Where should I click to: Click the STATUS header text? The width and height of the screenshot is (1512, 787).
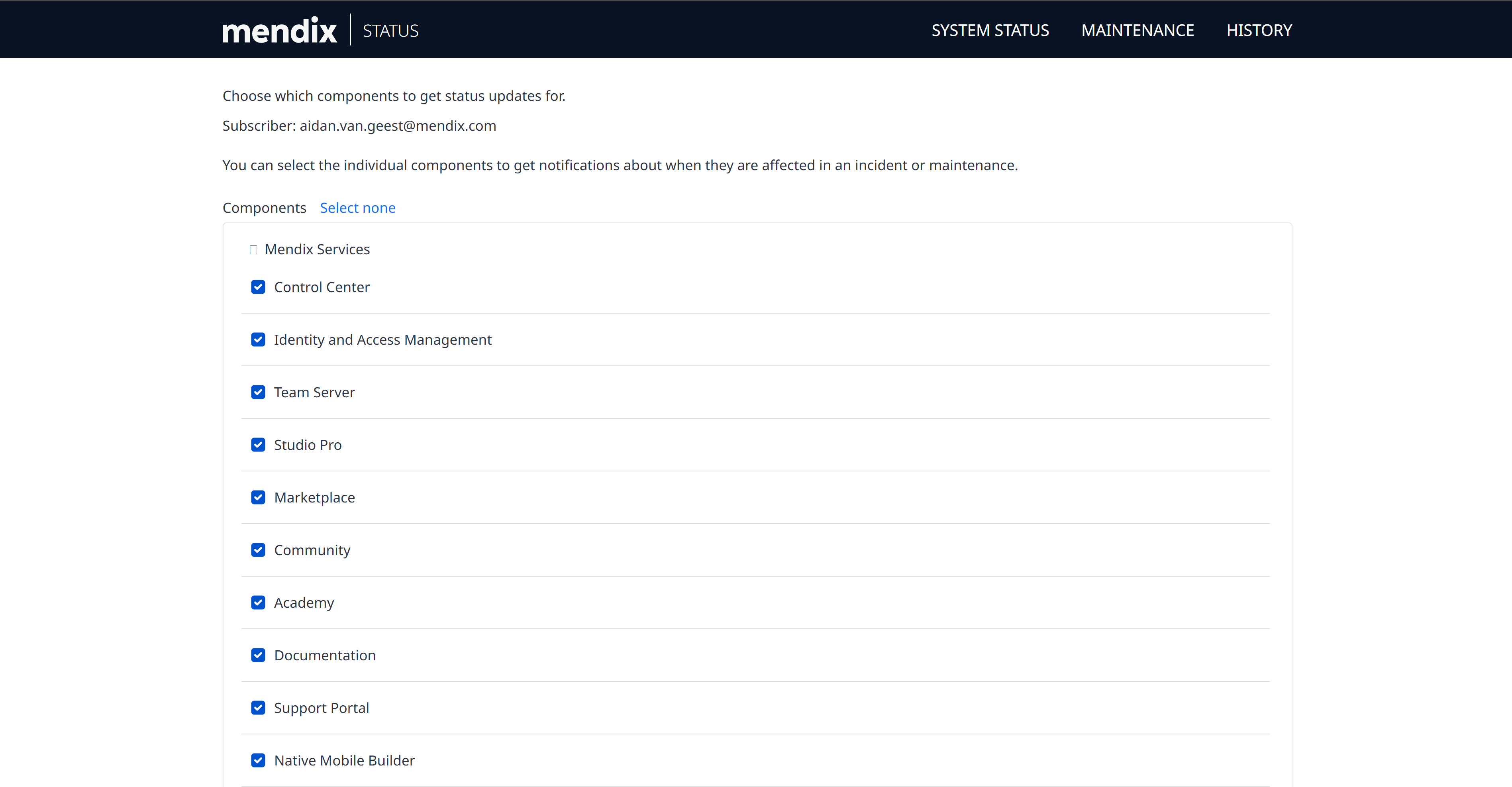pos(390,31)
